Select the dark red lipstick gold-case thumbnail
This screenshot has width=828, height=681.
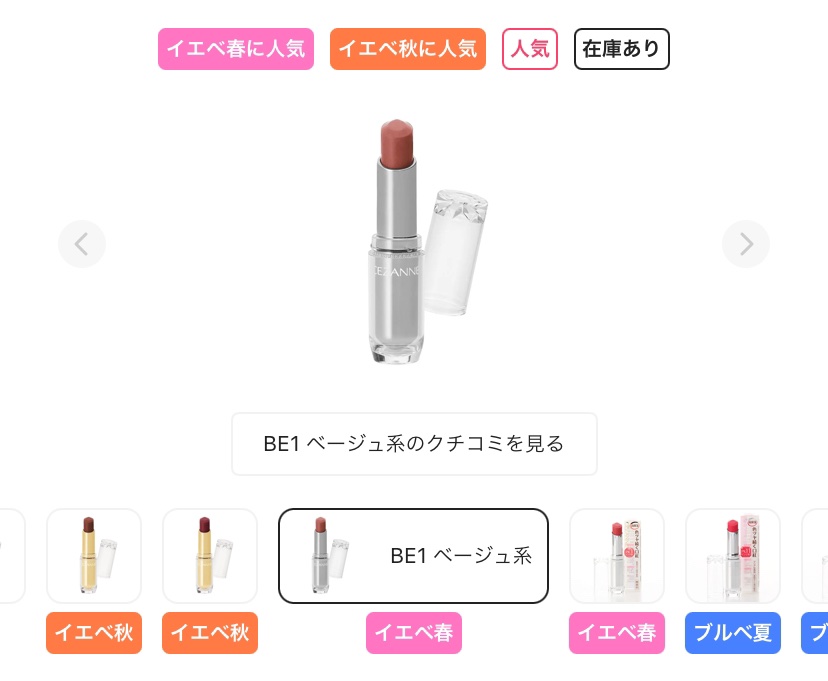pos(210,556)
